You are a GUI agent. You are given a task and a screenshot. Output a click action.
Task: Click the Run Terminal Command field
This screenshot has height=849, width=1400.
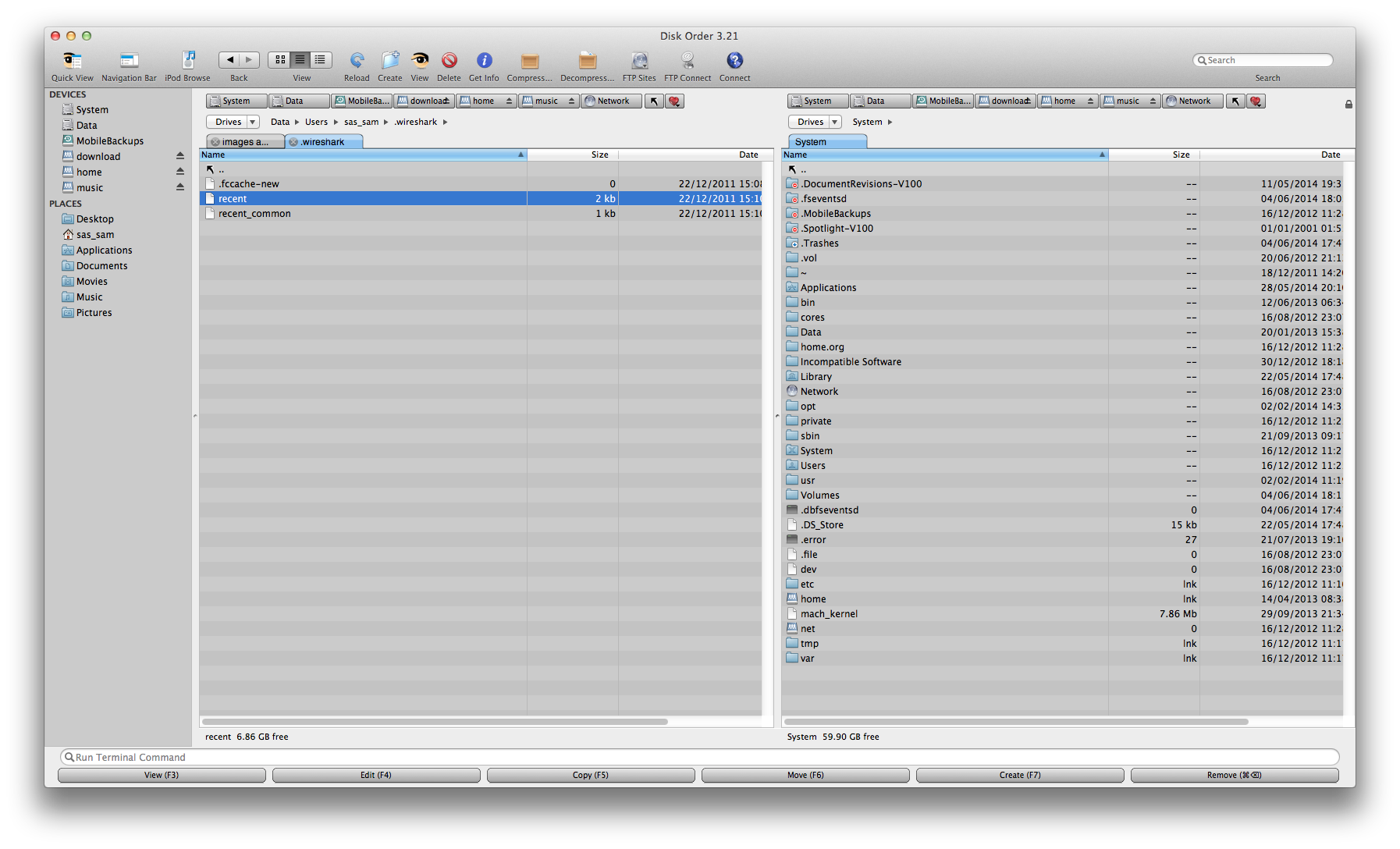click(699, 757)
